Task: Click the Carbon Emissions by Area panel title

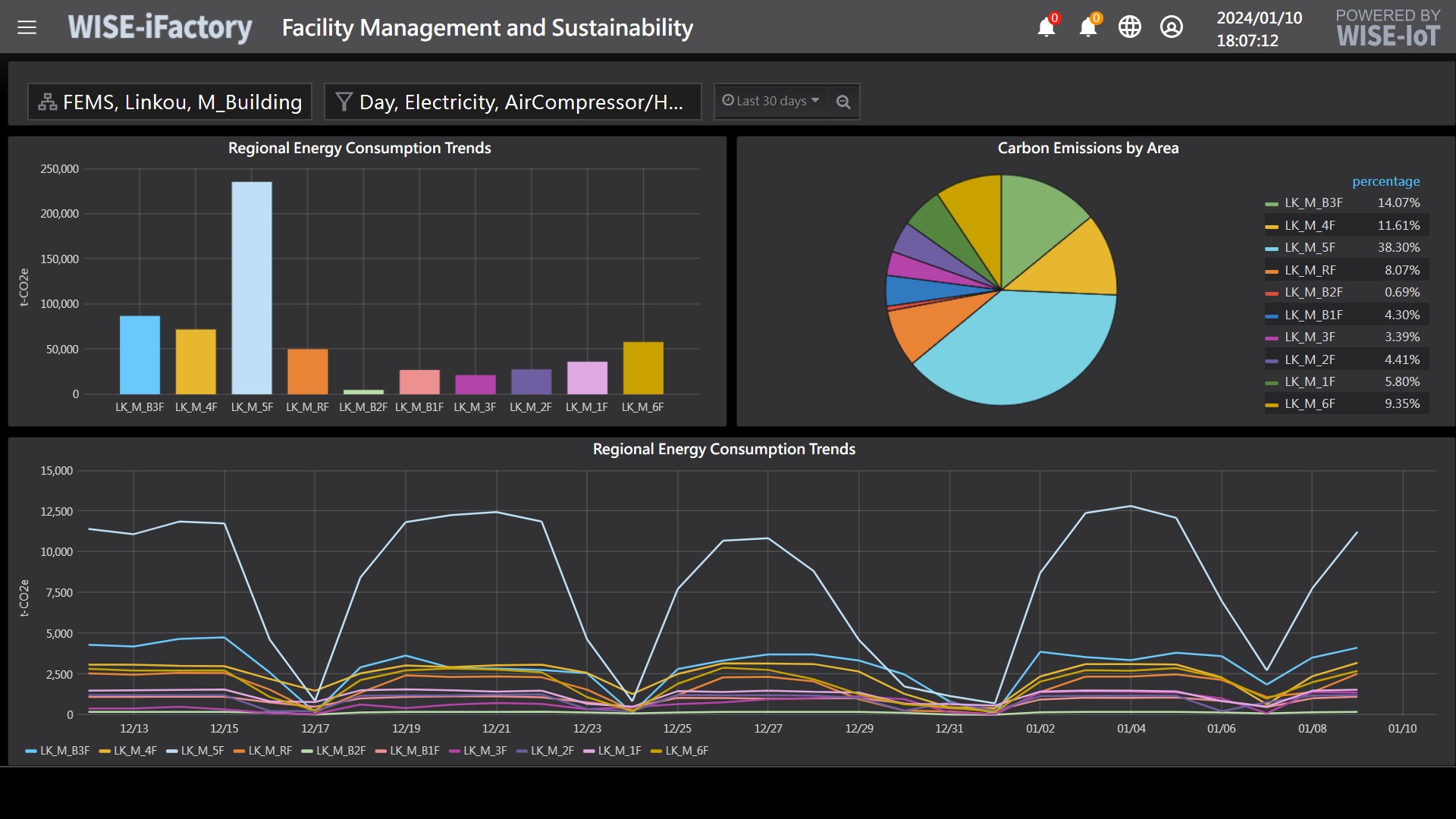Action: click(x=1088, y=149)
